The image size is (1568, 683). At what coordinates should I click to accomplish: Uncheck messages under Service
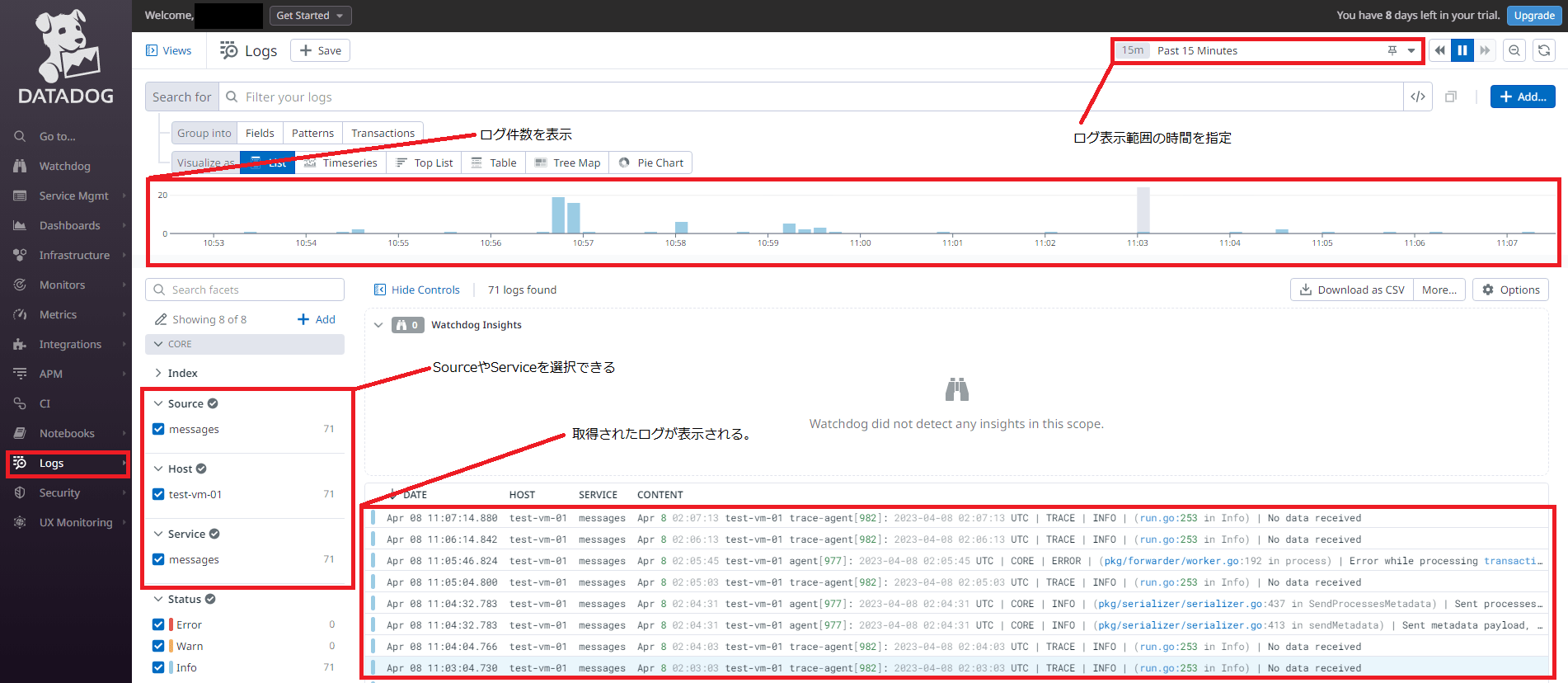click(158, 559)
